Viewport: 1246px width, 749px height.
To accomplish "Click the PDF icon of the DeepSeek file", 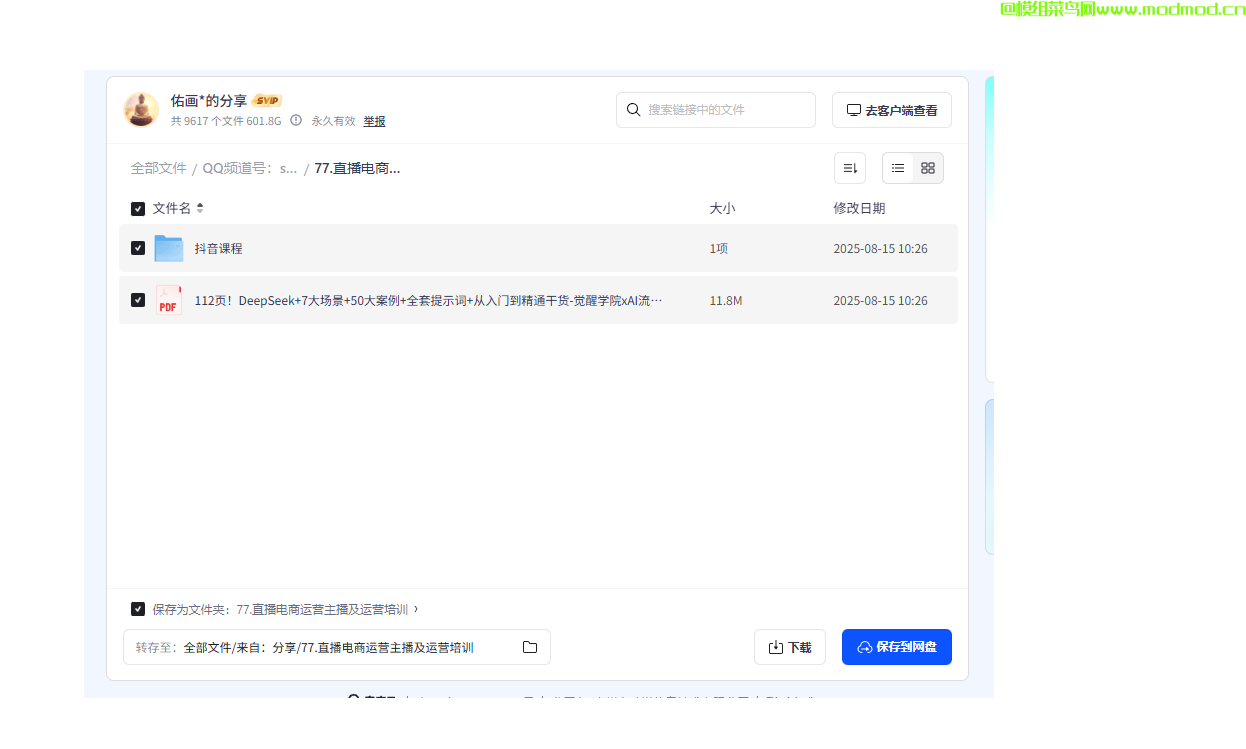I will 167,299.
